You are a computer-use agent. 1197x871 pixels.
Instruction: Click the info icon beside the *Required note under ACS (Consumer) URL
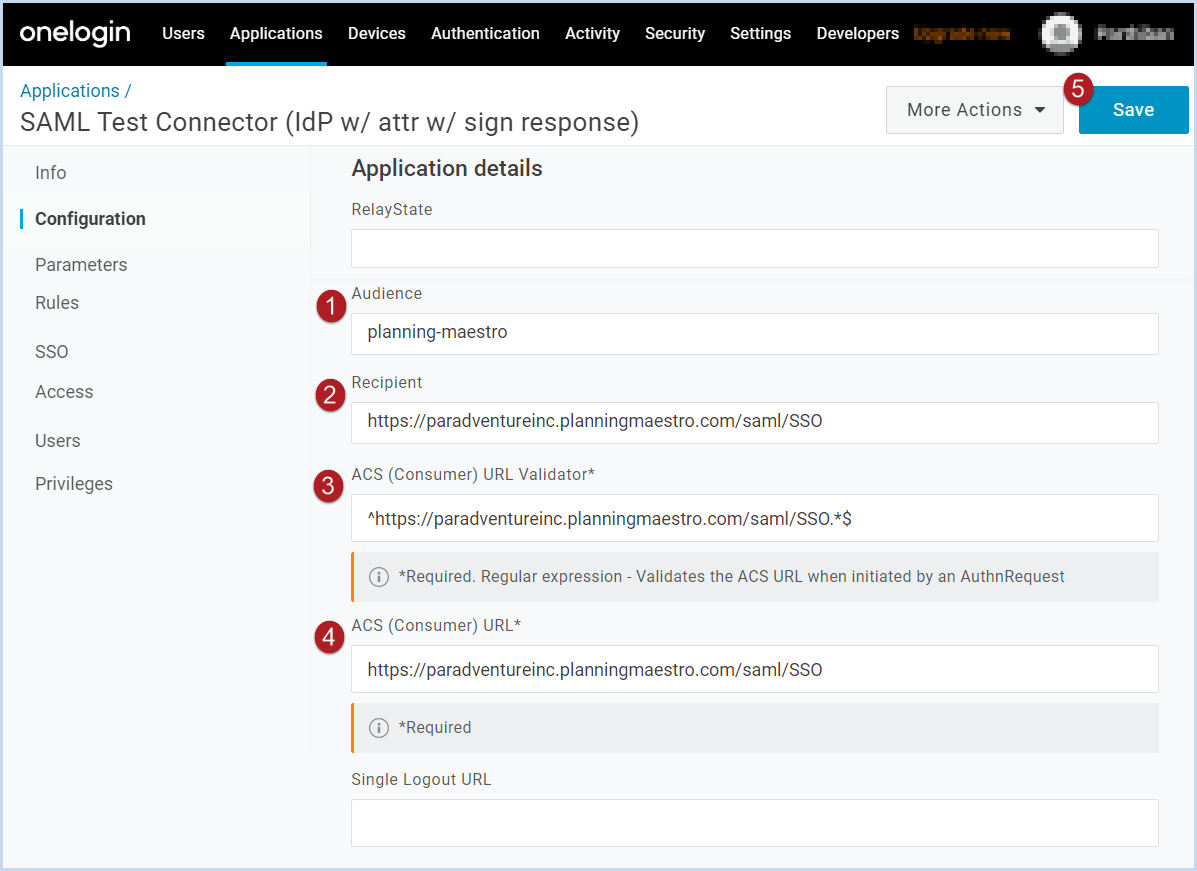click(x=379, y=727)
